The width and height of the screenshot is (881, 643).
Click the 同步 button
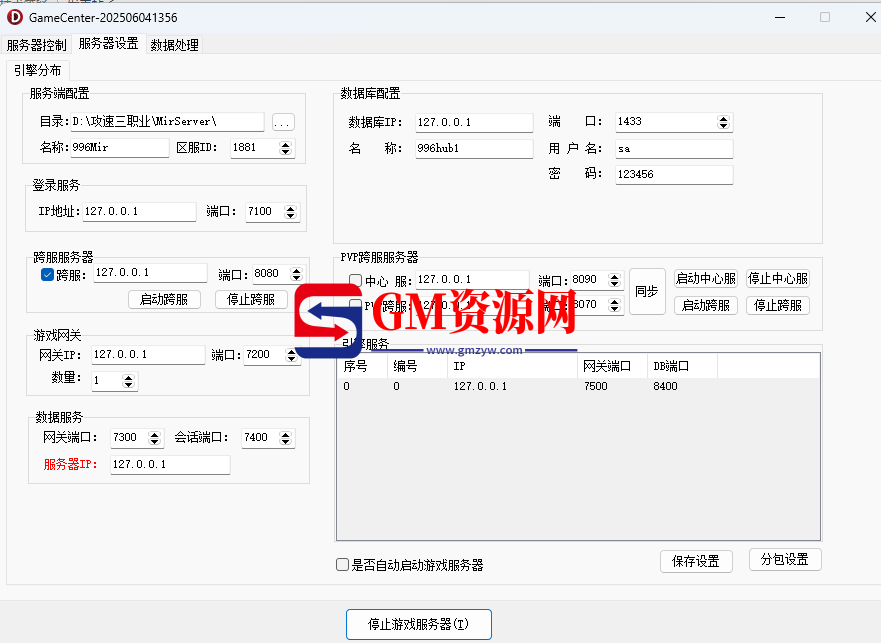(x=647, y=291)
